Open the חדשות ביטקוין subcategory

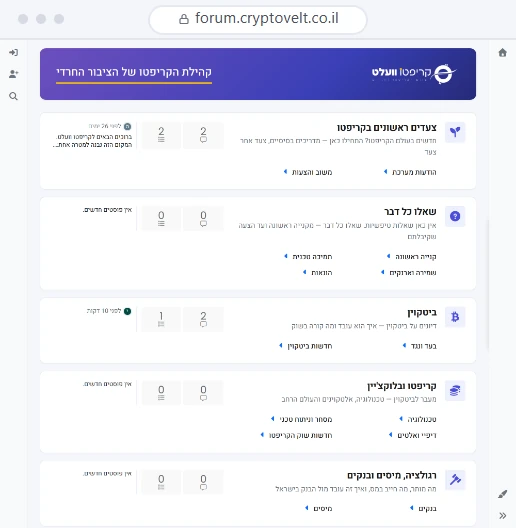click(x=310, y=346)
